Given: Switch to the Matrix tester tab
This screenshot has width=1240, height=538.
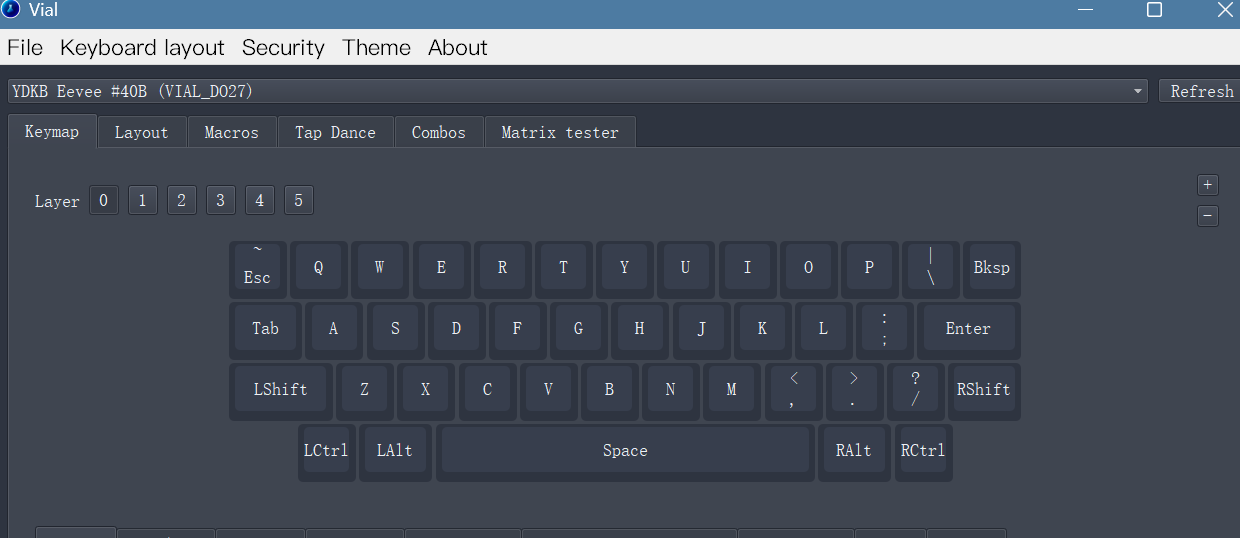Looking at the screenshot, I should 560,132.
